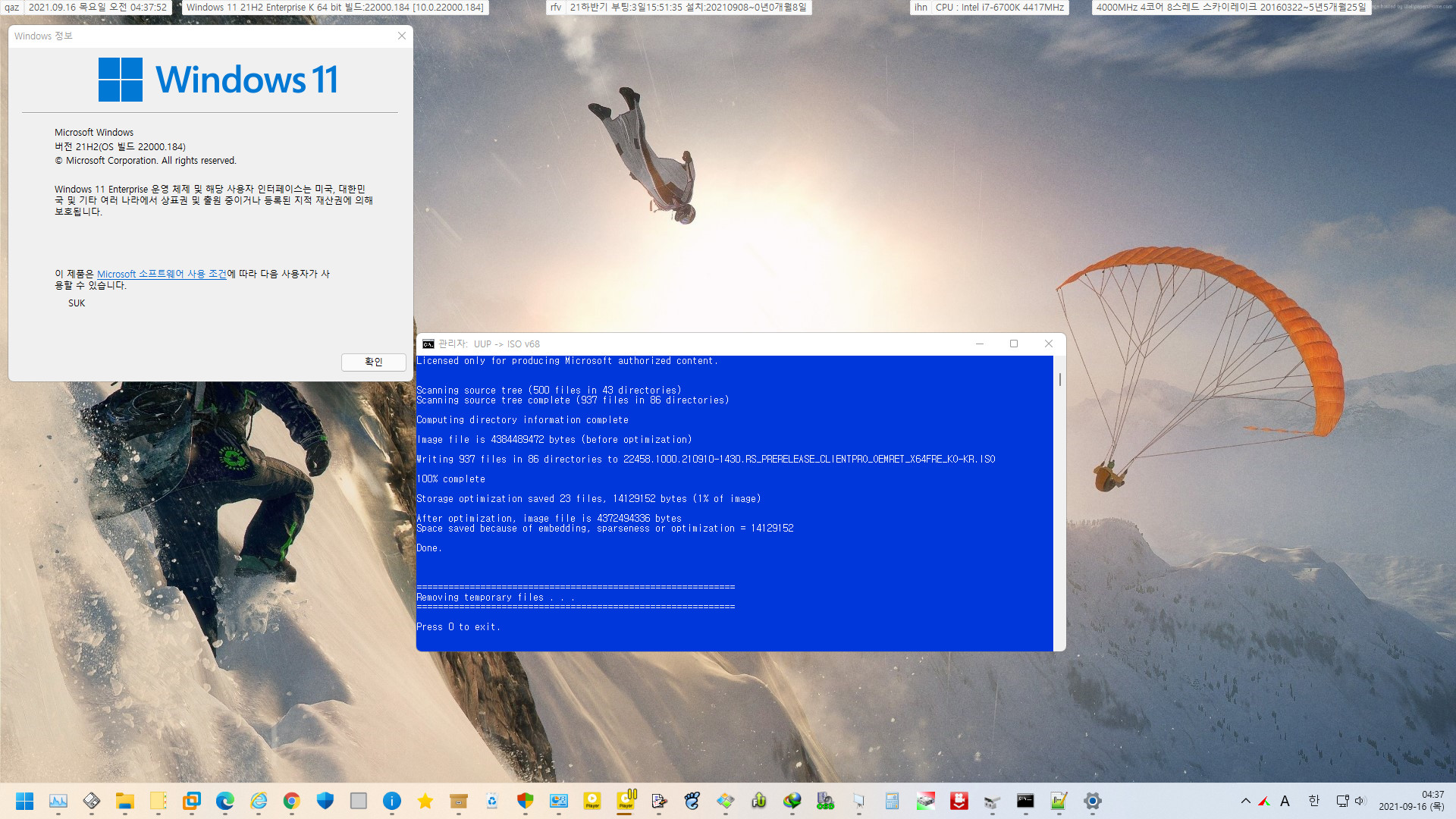The height and width of the screenshot is (819, 1456).
Task: Open Internet Explorer from the taskbar
Action: [259, 801]
